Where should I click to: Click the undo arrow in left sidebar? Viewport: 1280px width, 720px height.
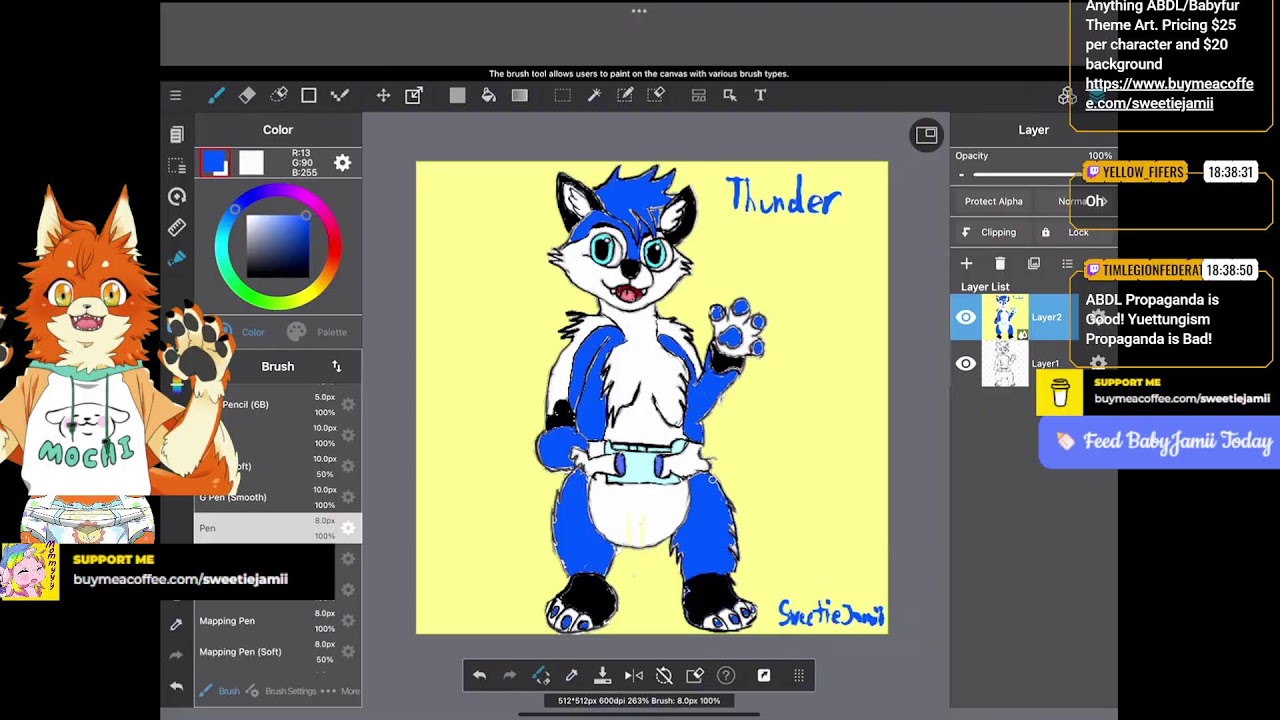coord(176,686)
